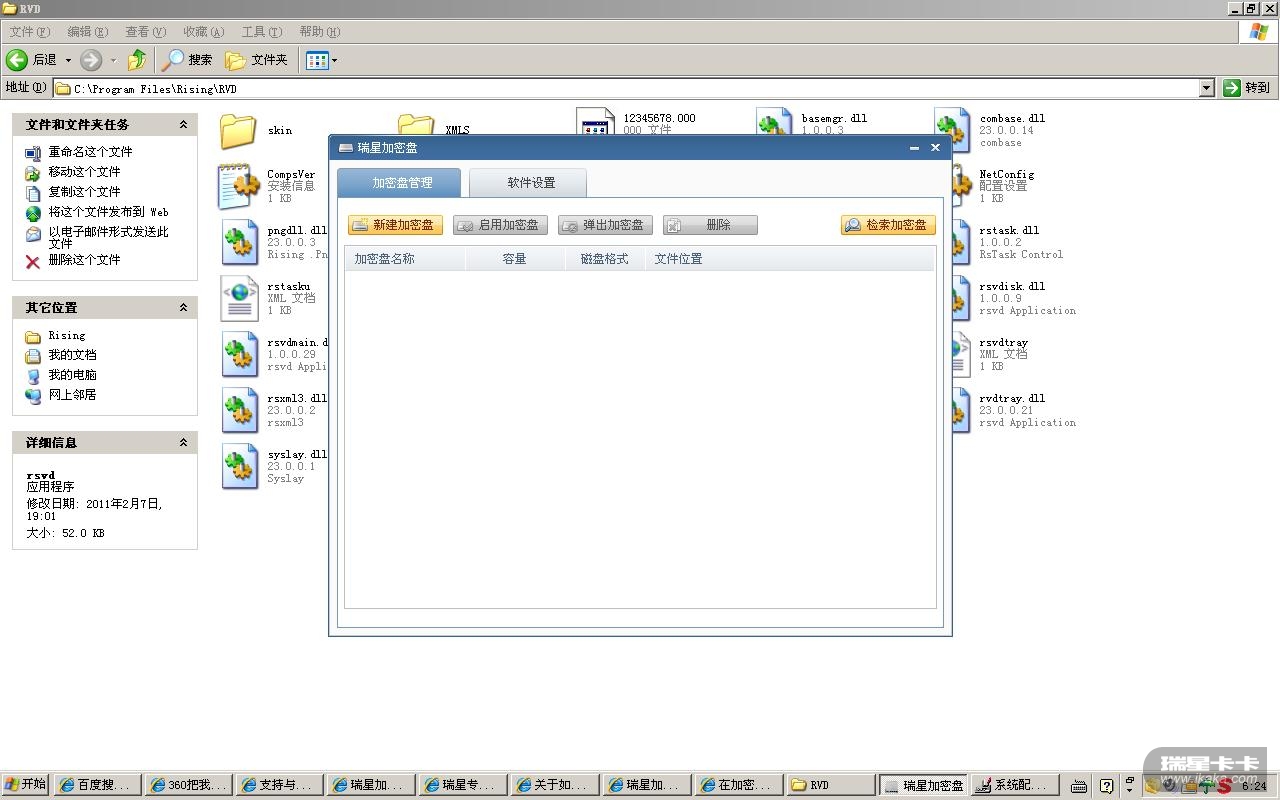This screenshot has width=1280, height=800.
Task: Click the 新建加密盘 button in 瑞星加密盘
Action: pos(395,225)
